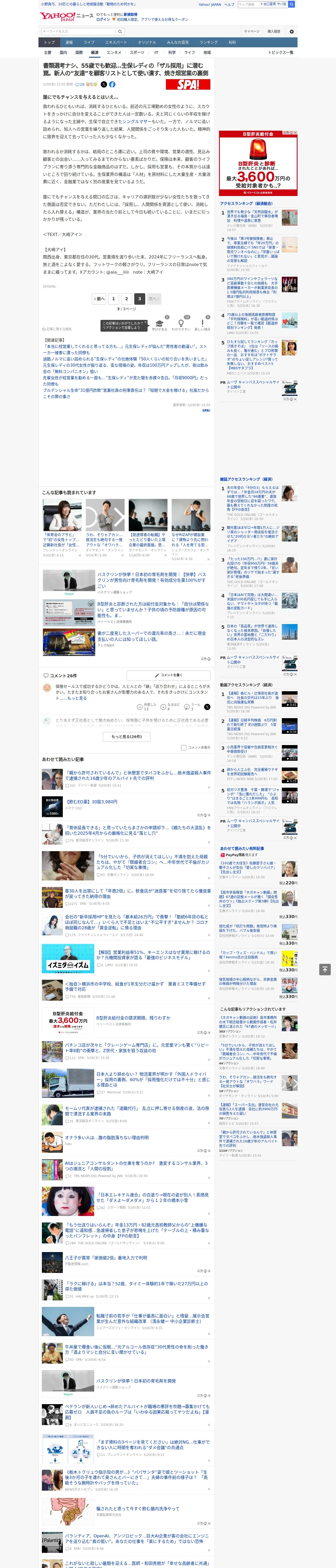
Task: Select the エンタメ category tab
Action: (x=114, y=52)
